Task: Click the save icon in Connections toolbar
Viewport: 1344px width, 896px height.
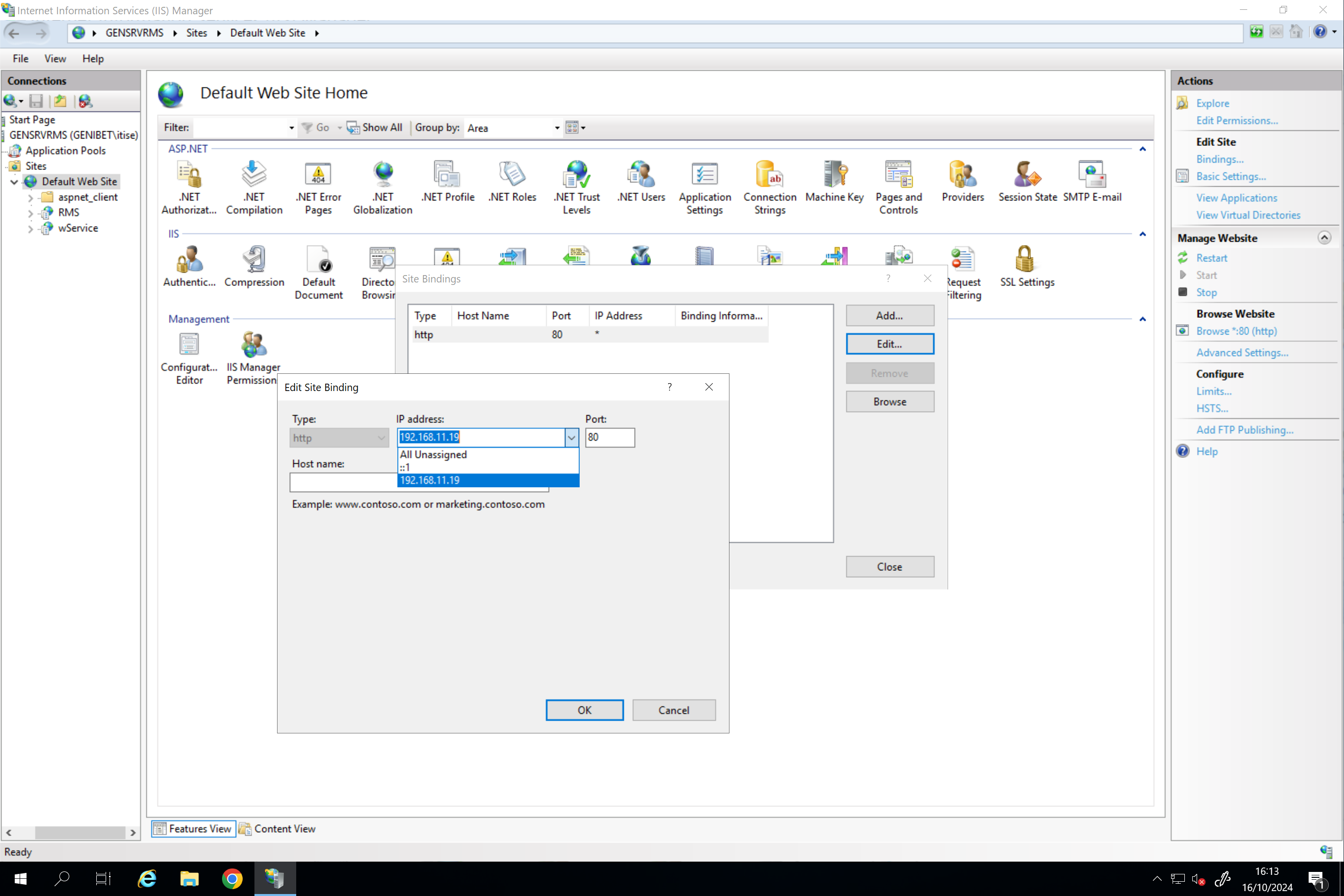Action: [x=36, y=101]
